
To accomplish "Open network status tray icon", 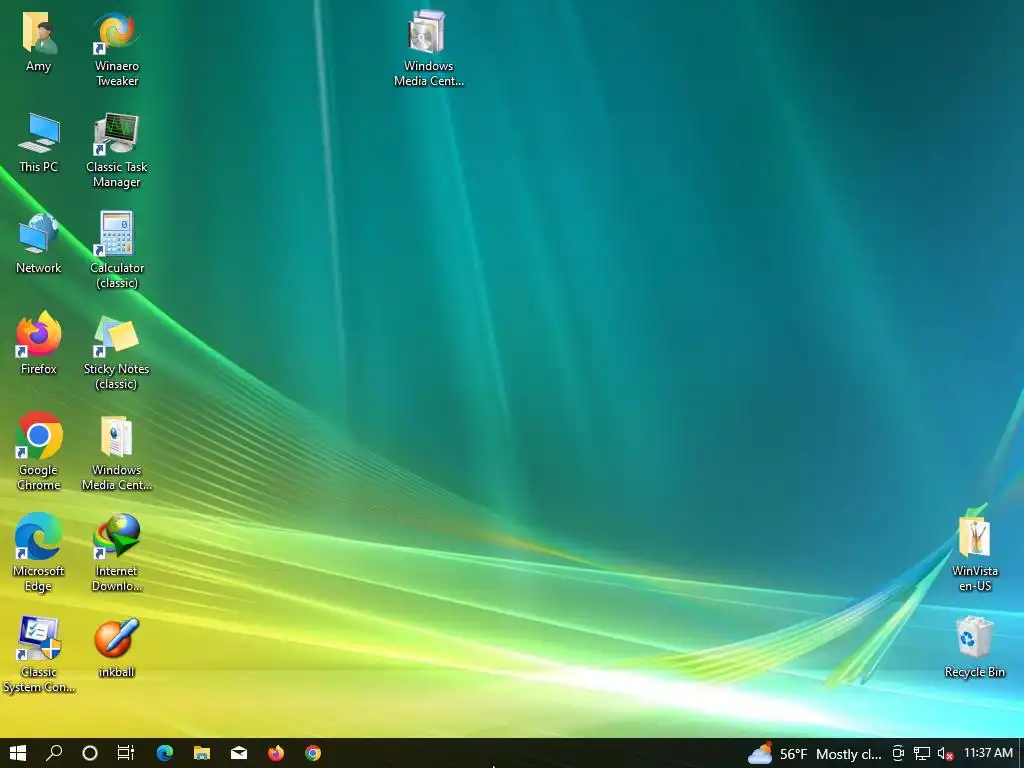I will pyautogui.click(x=921, y=754).
